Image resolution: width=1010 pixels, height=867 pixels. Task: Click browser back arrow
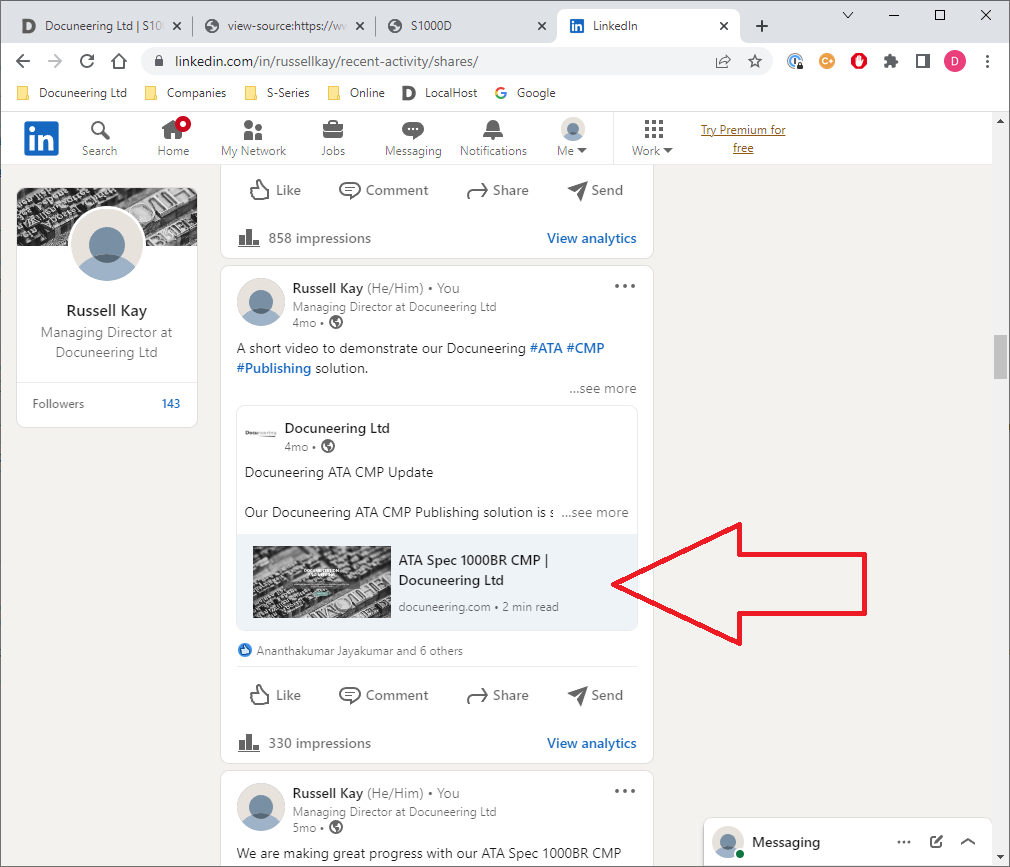pos(23,61)
